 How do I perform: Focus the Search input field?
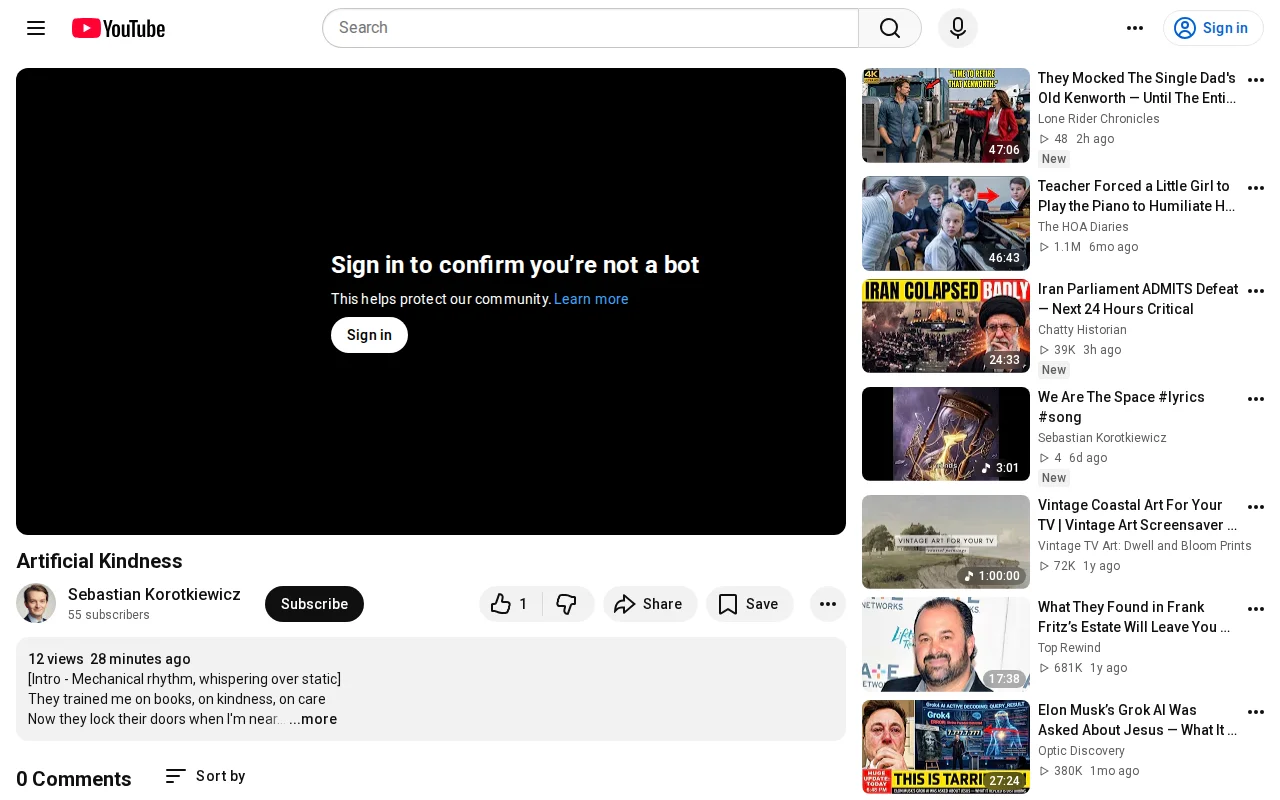(590, 28)
